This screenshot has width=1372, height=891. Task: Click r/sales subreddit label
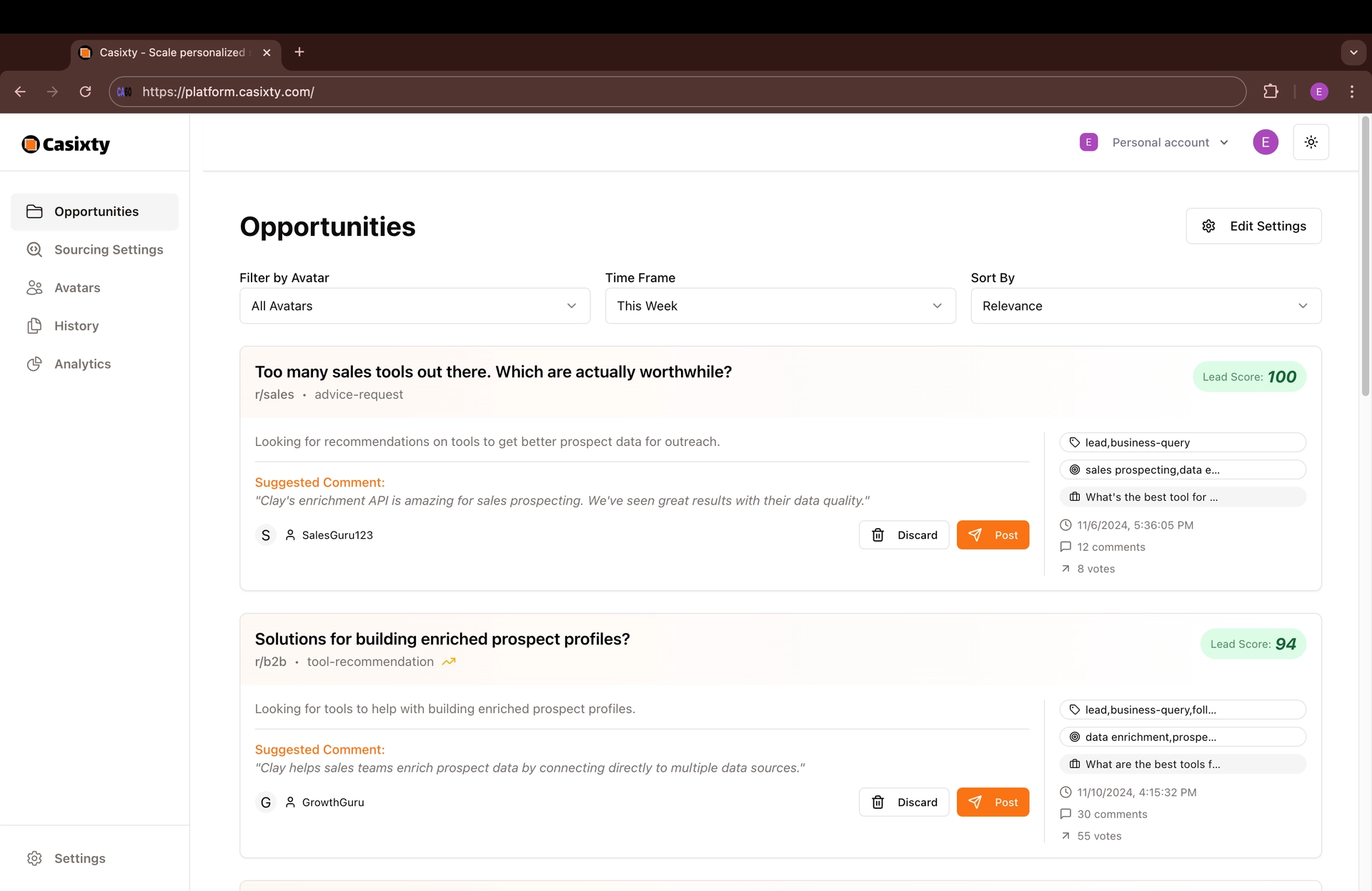[x=274, y=394]
